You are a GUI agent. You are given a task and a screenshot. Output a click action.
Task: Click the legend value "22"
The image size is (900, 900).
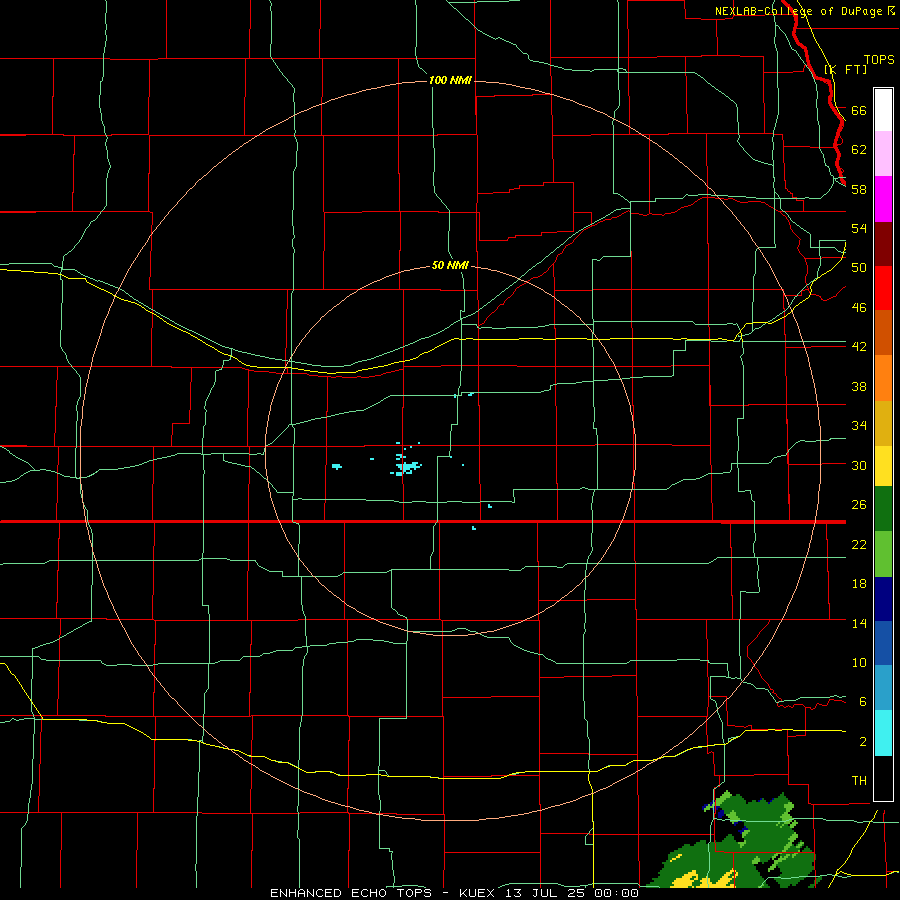tap(859, 544)
